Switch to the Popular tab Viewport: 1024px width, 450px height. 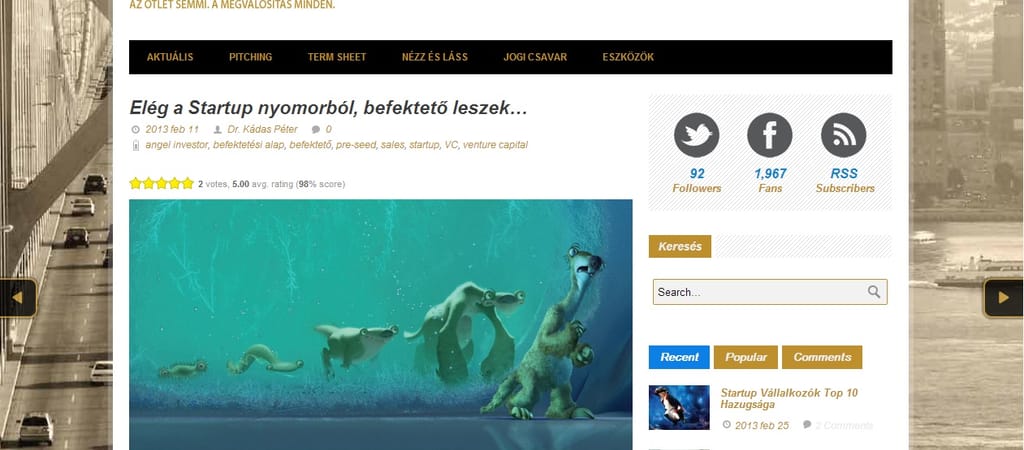tap(746, 357)
